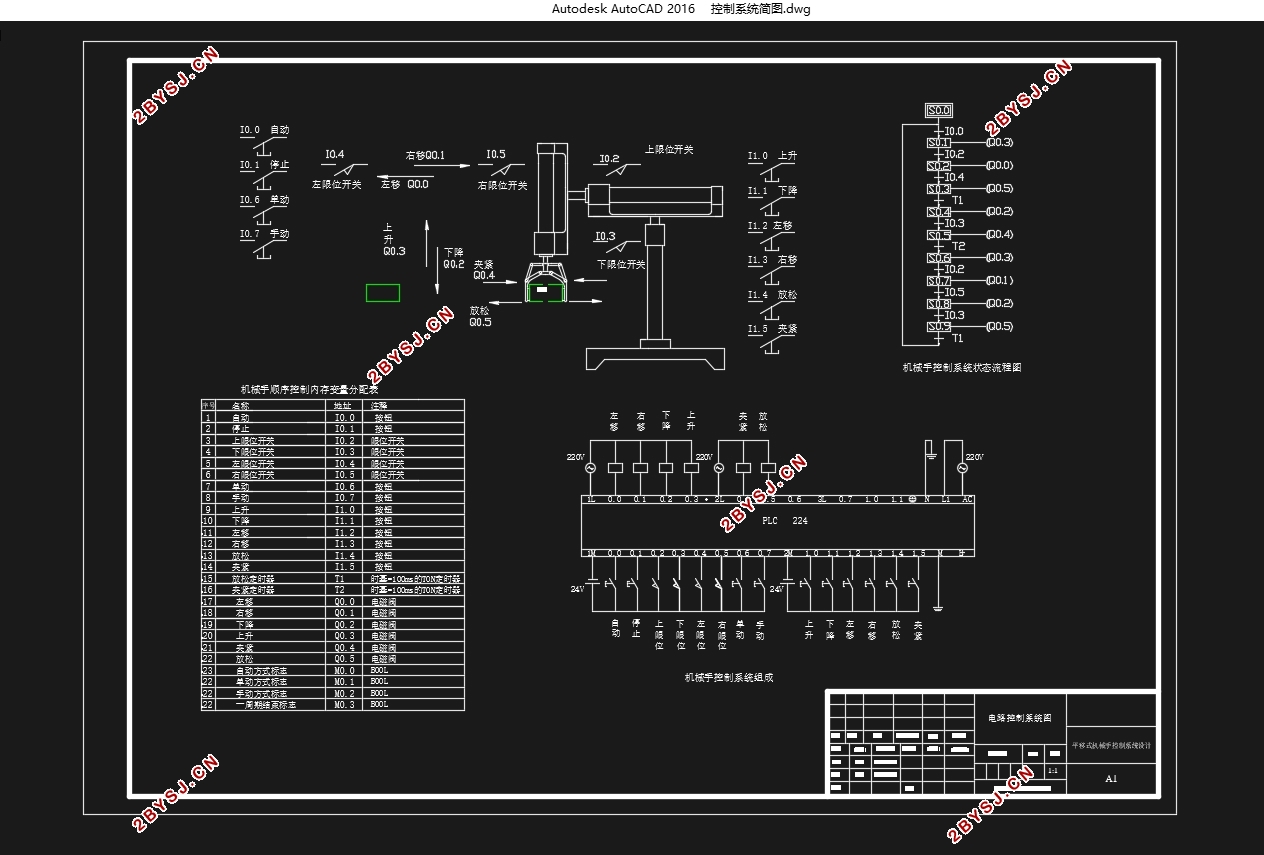Click the I1.4 放松 switch label
Viewport: 1264px width, 855px height.
coord(772,295)
